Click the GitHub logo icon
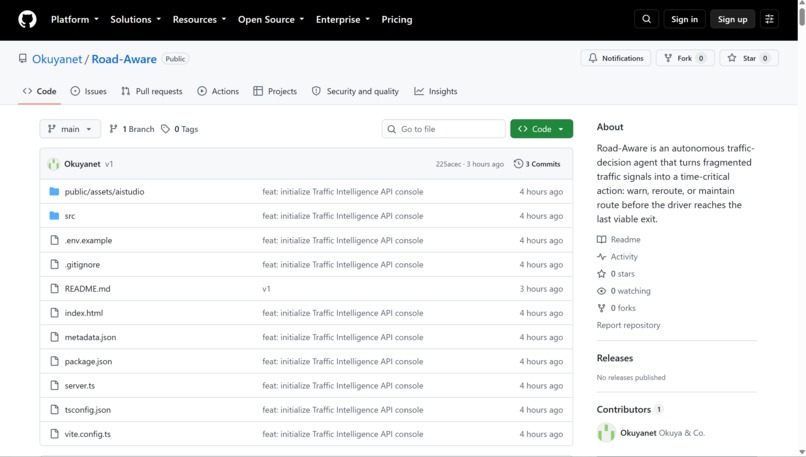Image resolution: width=806 pixels, height=457 pixels. pos(27,20)
